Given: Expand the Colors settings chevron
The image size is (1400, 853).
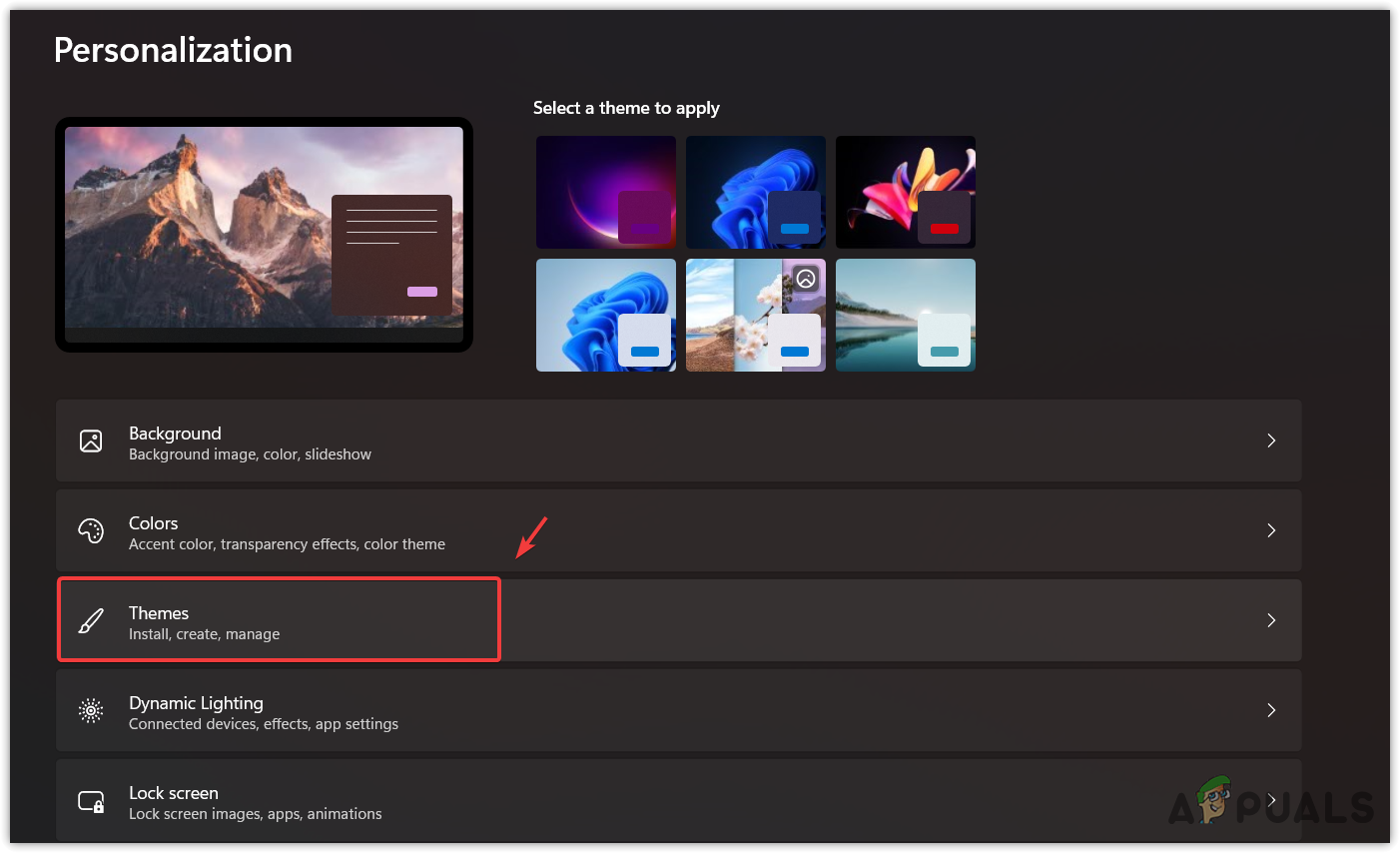Looking at the screenshot, I should click(x=1271, y=530).
